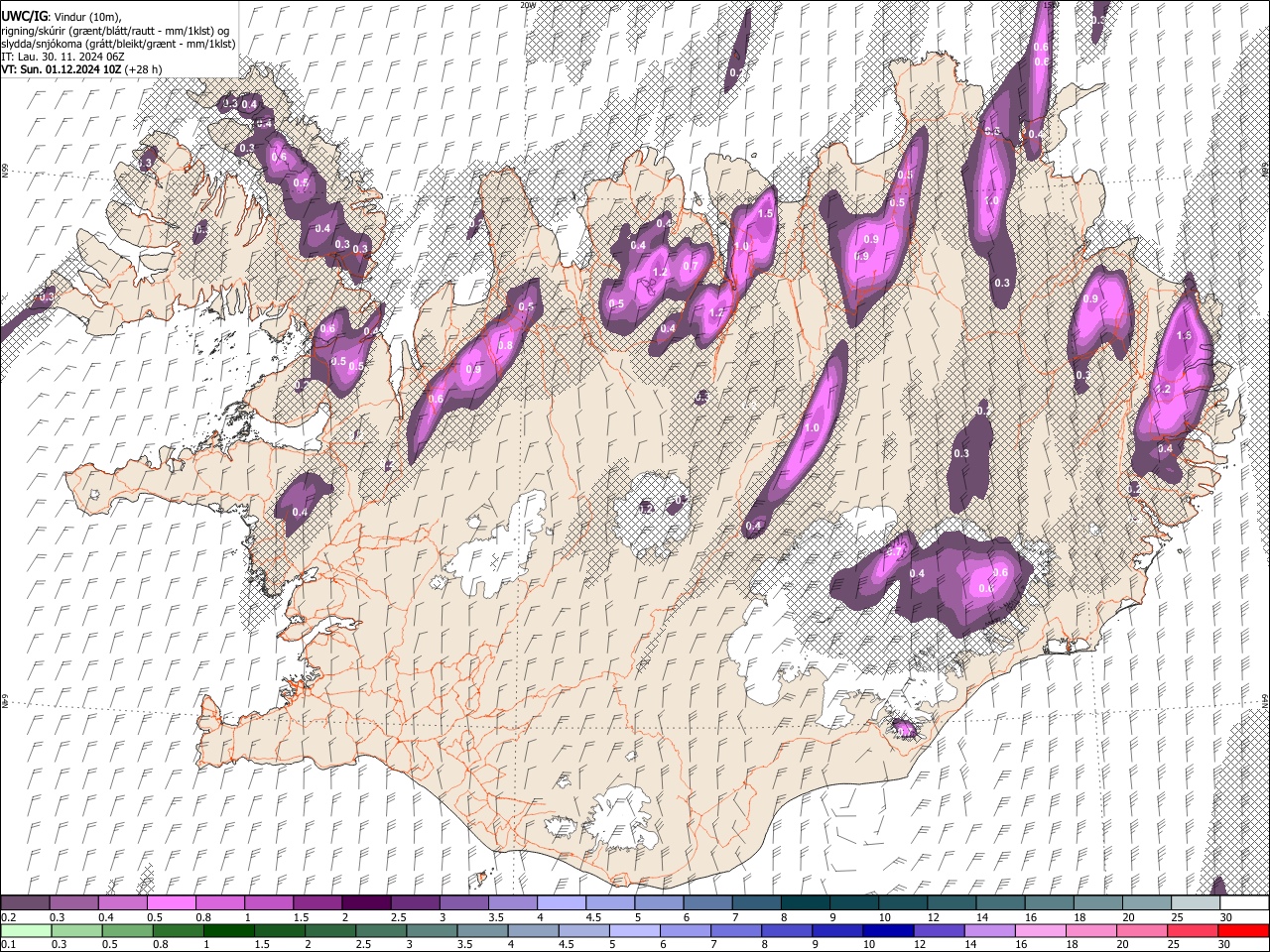Select the bright red lower swatch labeled 30
Image resolution: width=1270 pixels, height=952 pixels.
(1242, 930)
